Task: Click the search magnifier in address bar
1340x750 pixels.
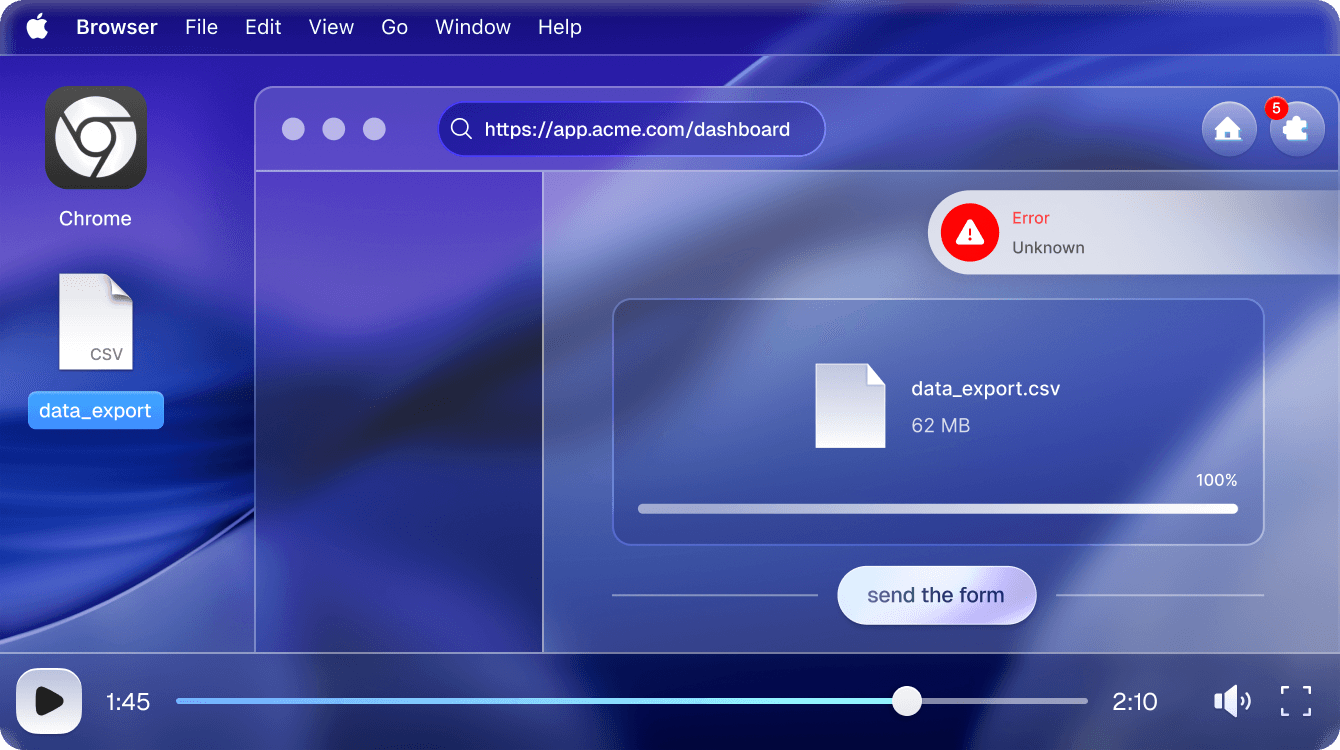Action: 461,129
